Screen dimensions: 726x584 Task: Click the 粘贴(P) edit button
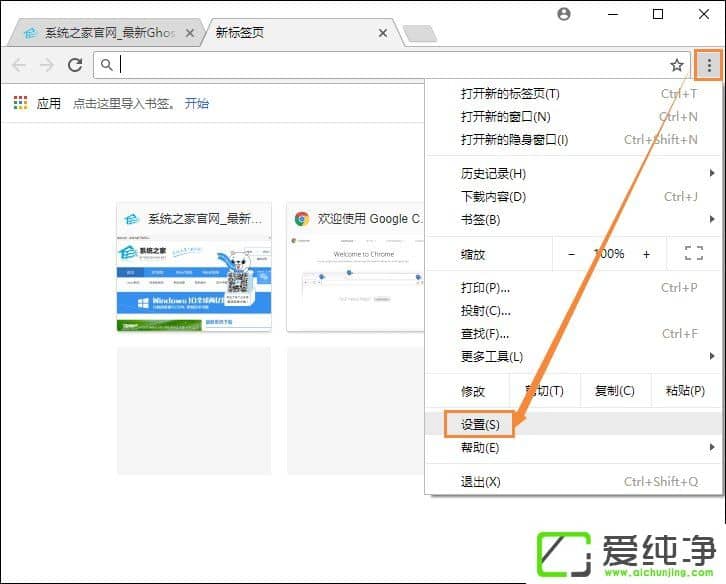pyautogui.click(x=686, y=391)
